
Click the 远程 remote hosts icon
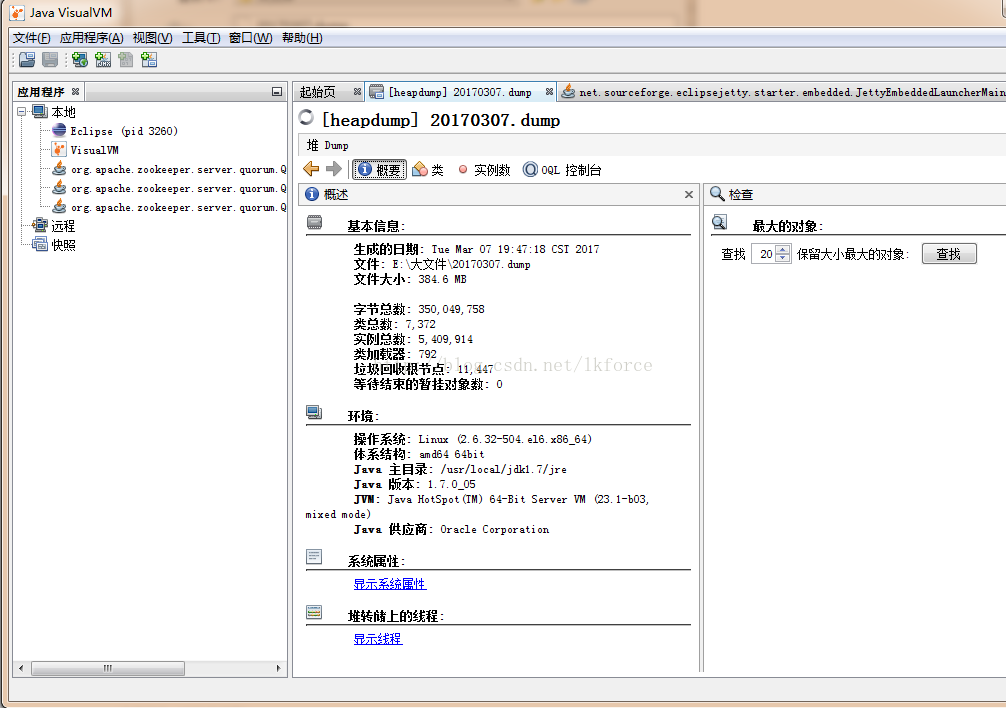(40, 225)
